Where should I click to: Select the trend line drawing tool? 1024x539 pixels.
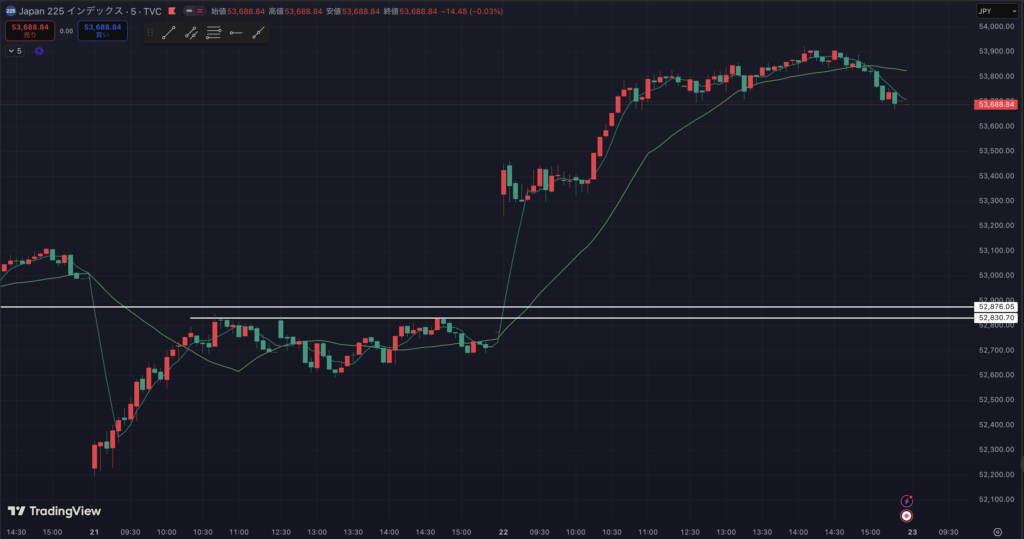click(x=168, y=33)
